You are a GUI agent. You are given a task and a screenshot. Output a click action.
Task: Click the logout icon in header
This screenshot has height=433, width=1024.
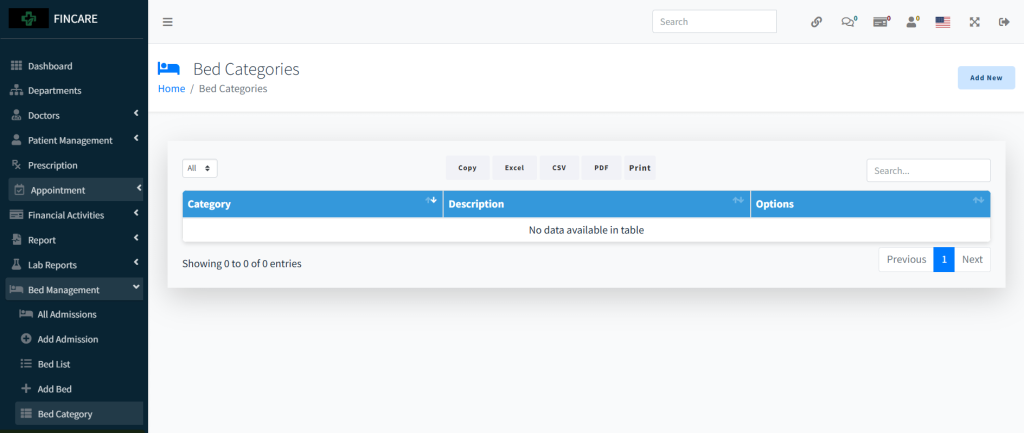1004,22
